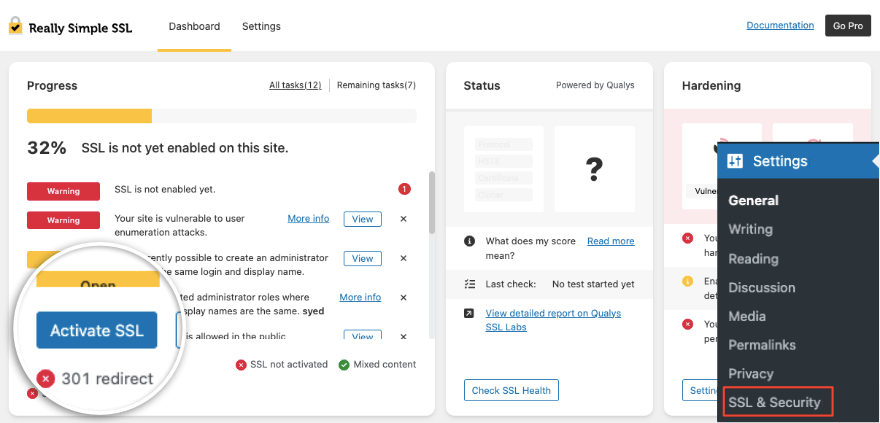Open SSL & Security settings page

click(x=774, y=402)
